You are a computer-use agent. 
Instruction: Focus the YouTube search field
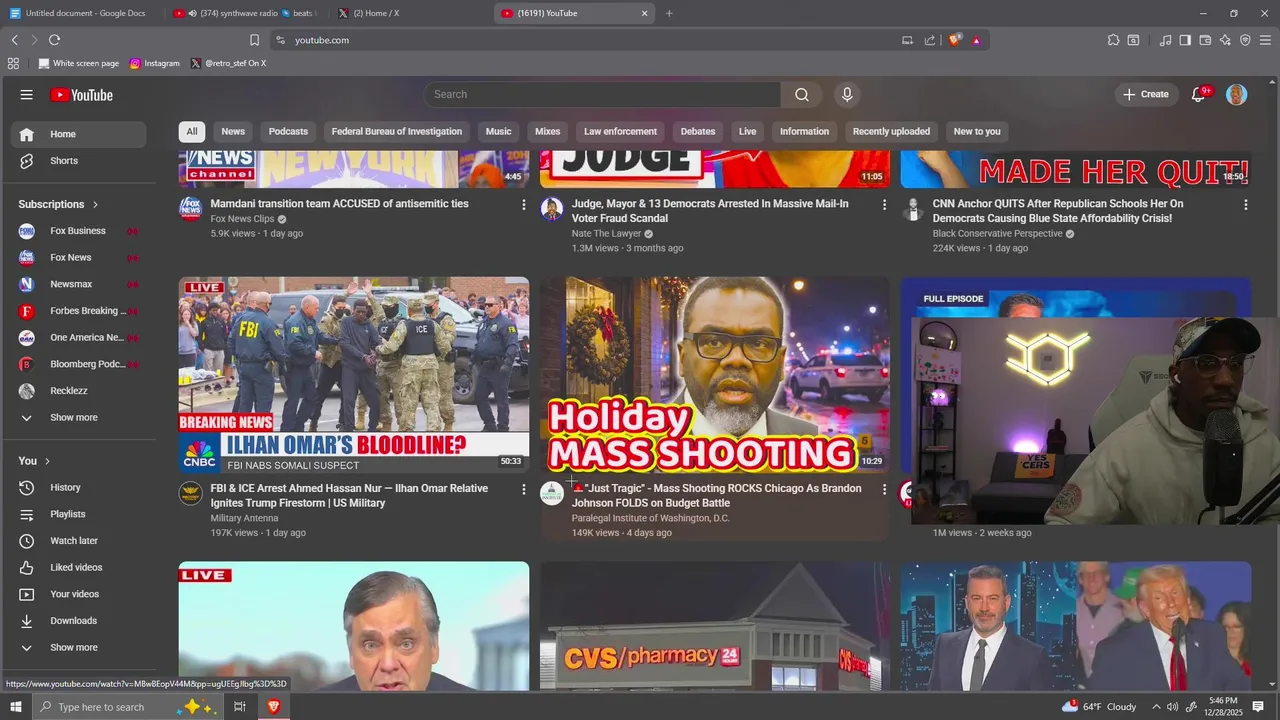click(602, 94)
